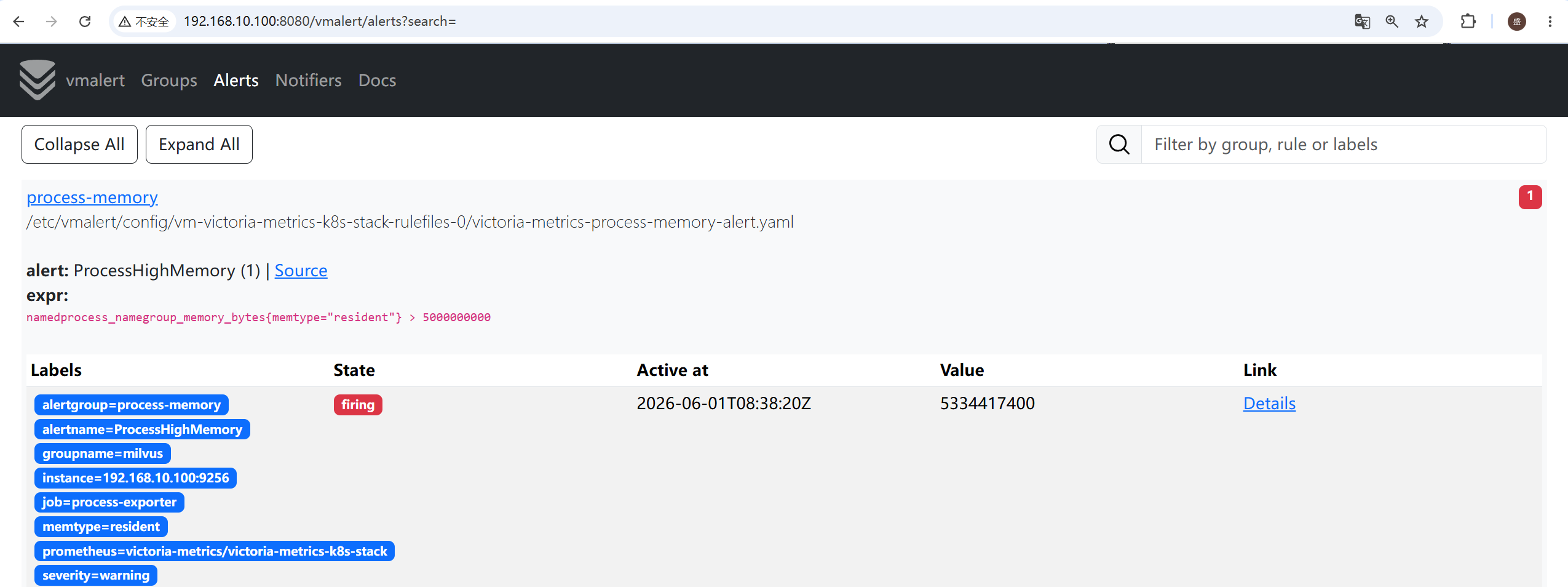Click the not-secure warning icon in address bar
Image resolution: width=1568 pixels, height=587 pixels.
[125, 22]
